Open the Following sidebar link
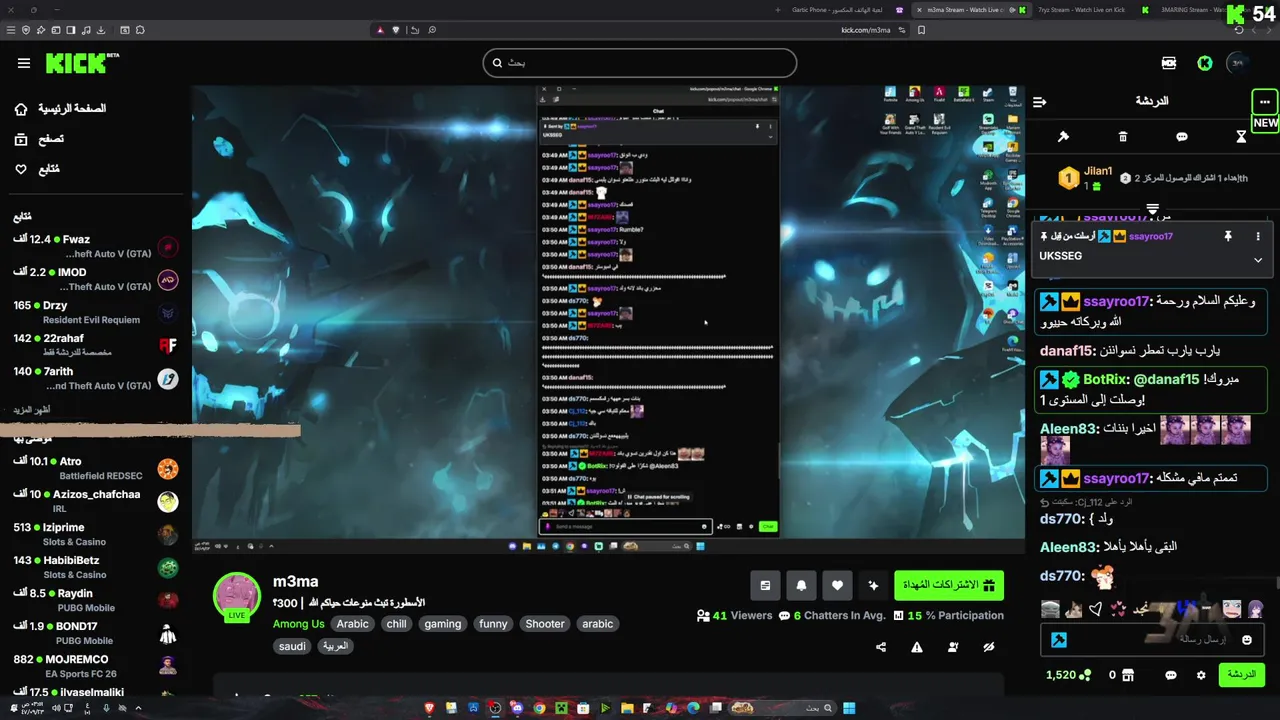This screenshot has height=720, width=1280. click(37, 169)
